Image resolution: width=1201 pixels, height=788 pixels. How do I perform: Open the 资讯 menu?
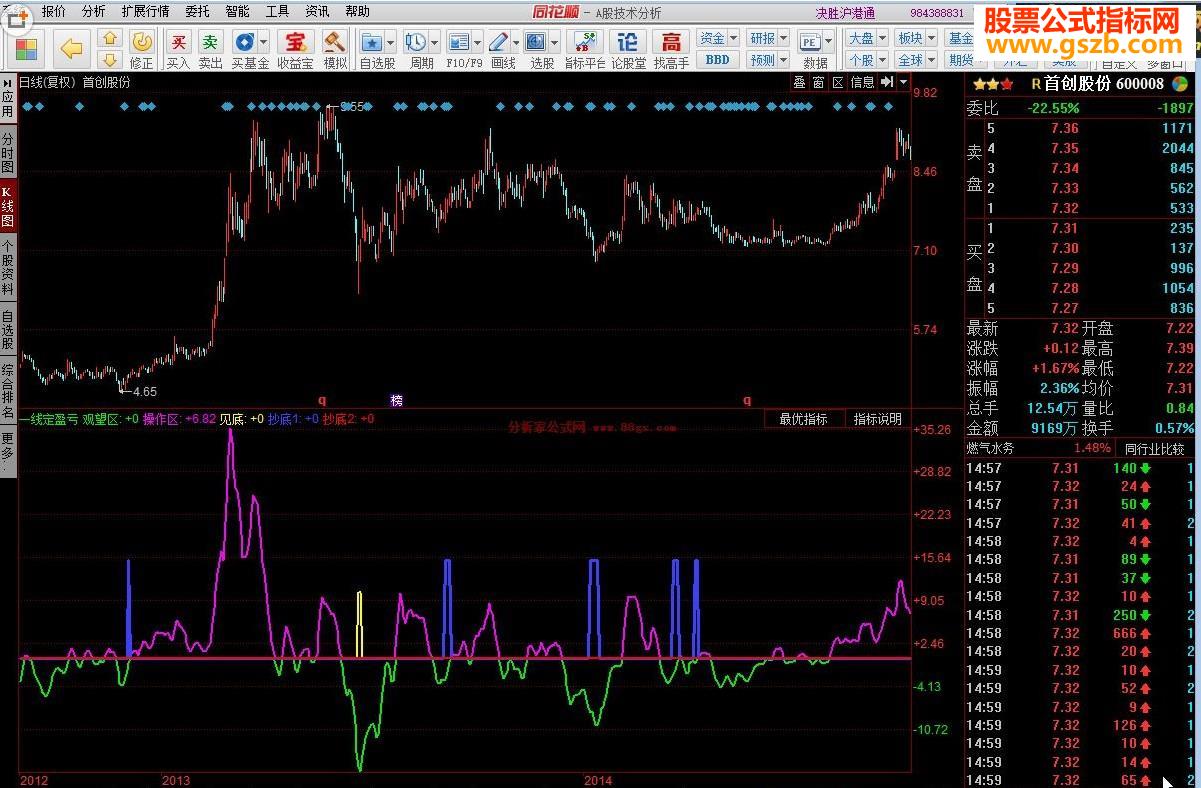tap(317, 11)
